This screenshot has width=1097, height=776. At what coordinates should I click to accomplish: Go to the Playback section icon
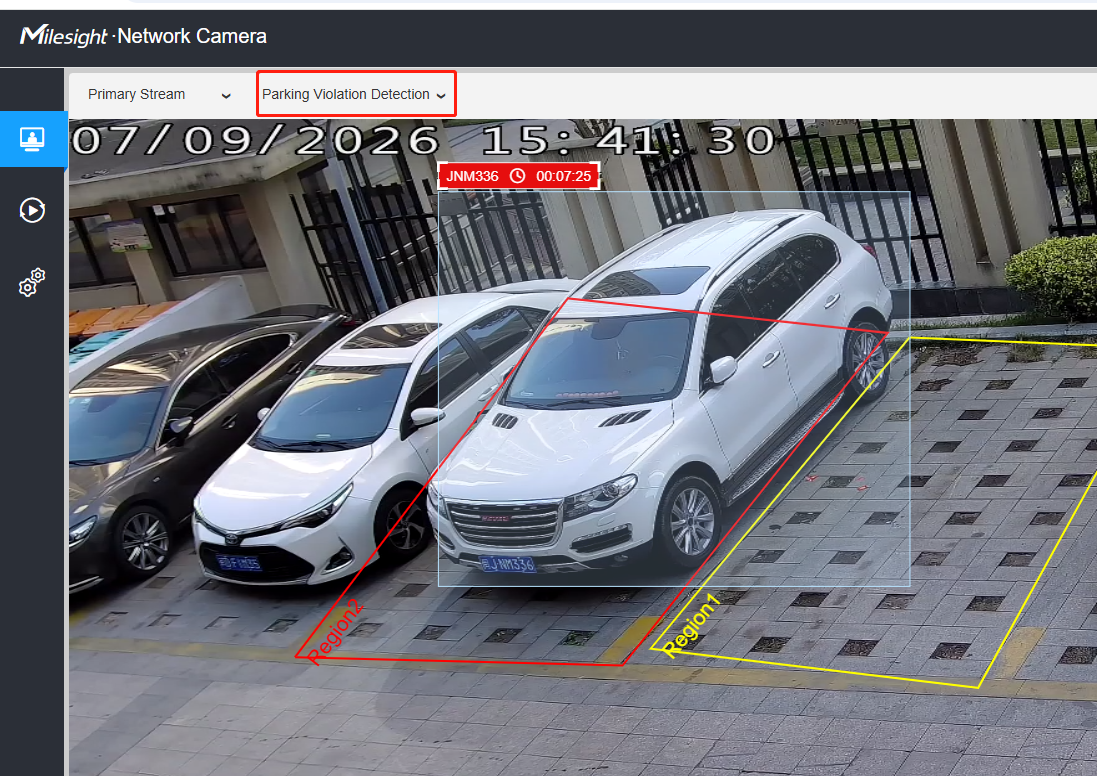click(32, 210)
